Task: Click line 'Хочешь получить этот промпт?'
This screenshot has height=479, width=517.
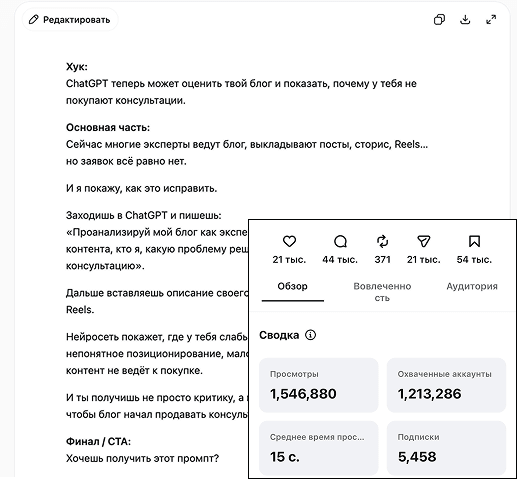Action: [142, 458]
